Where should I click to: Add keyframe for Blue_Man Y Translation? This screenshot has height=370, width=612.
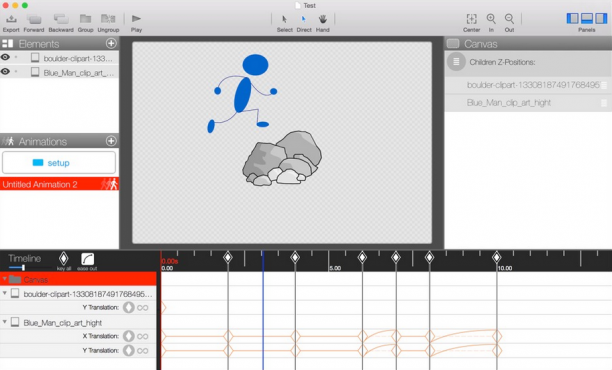pyautogui.click(x=128, y=350)
